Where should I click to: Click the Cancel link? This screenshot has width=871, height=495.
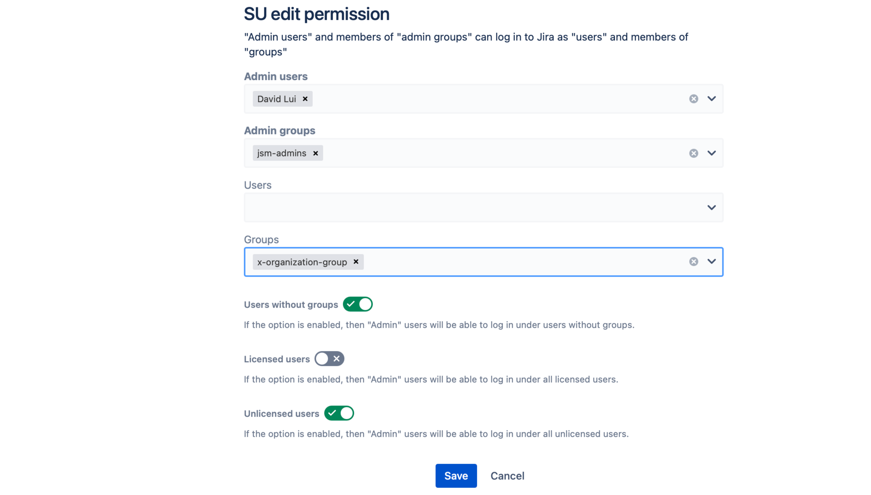pyautogui.click(x=507, y=476)
